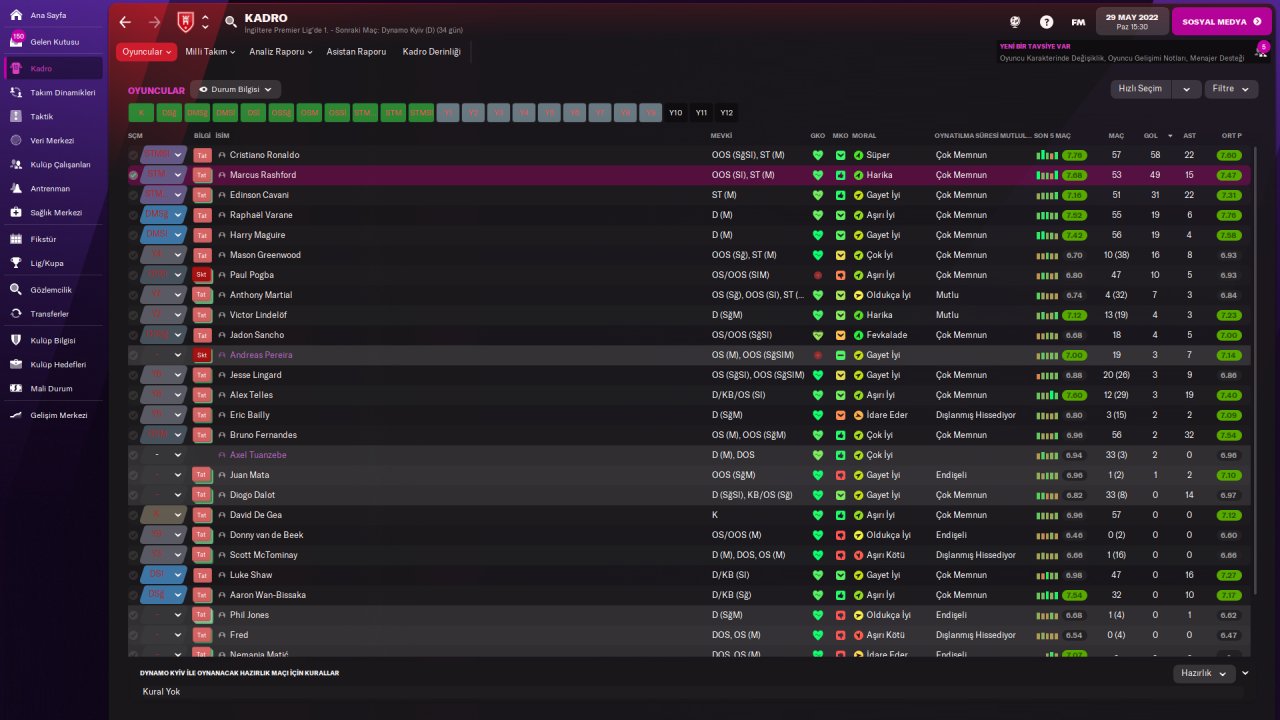Expand the arrow beside Hızlı Seçim

[1186, 89]
